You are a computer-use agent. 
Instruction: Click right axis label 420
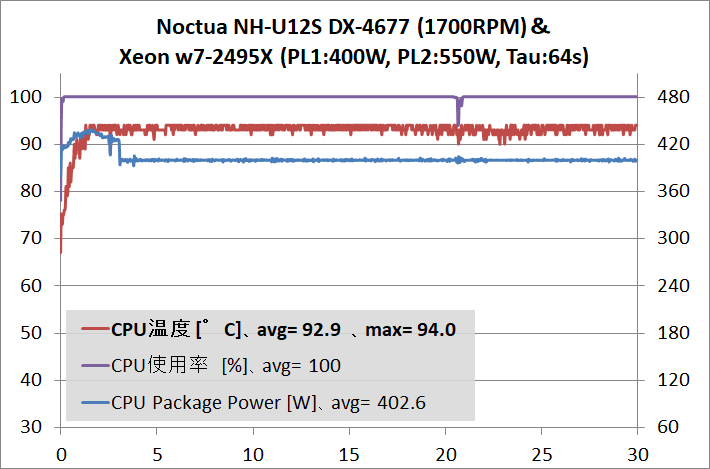click(x=673, y=144)
